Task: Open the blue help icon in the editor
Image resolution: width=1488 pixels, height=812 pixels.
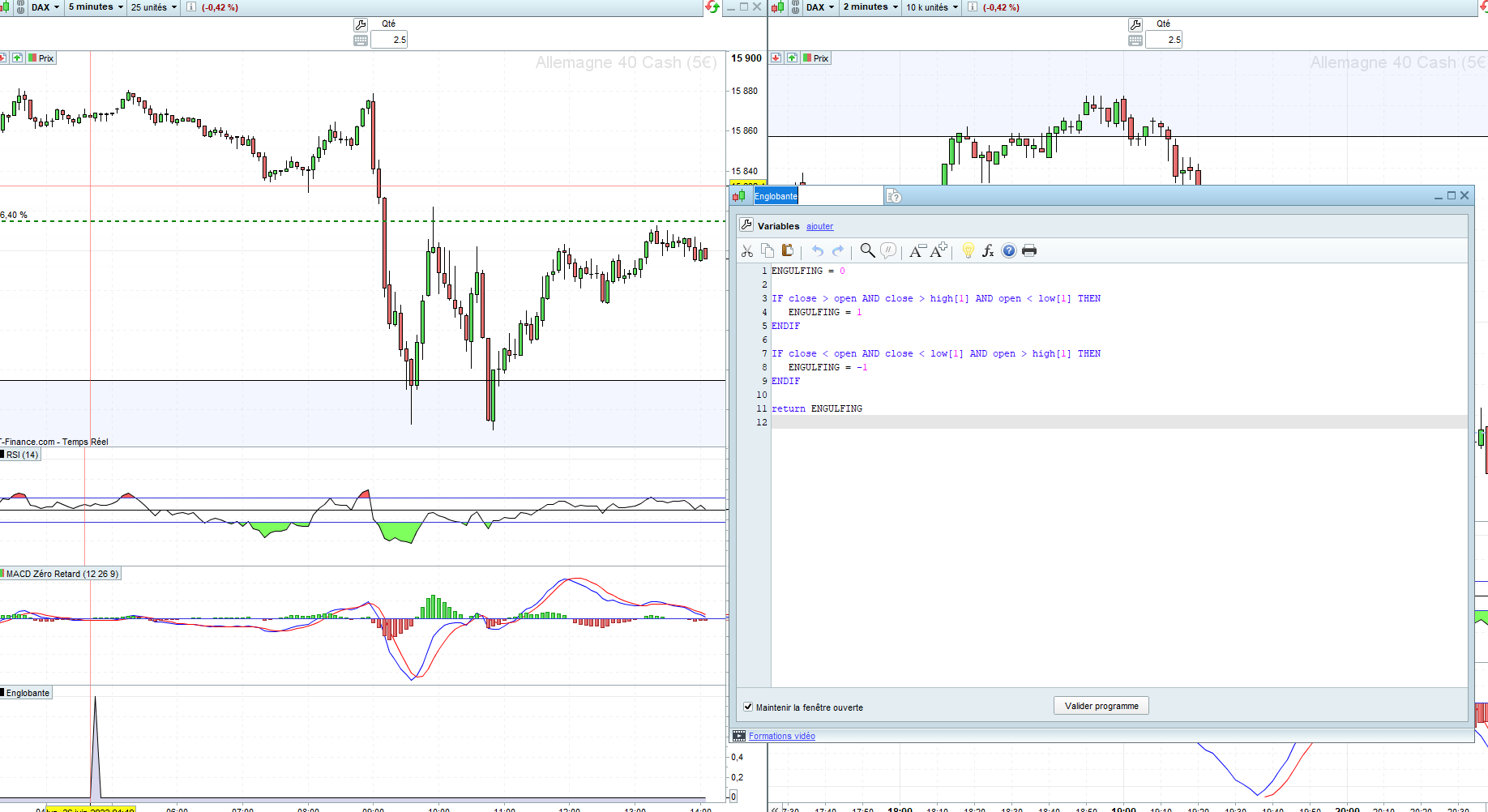Action: click(1009, 251)
